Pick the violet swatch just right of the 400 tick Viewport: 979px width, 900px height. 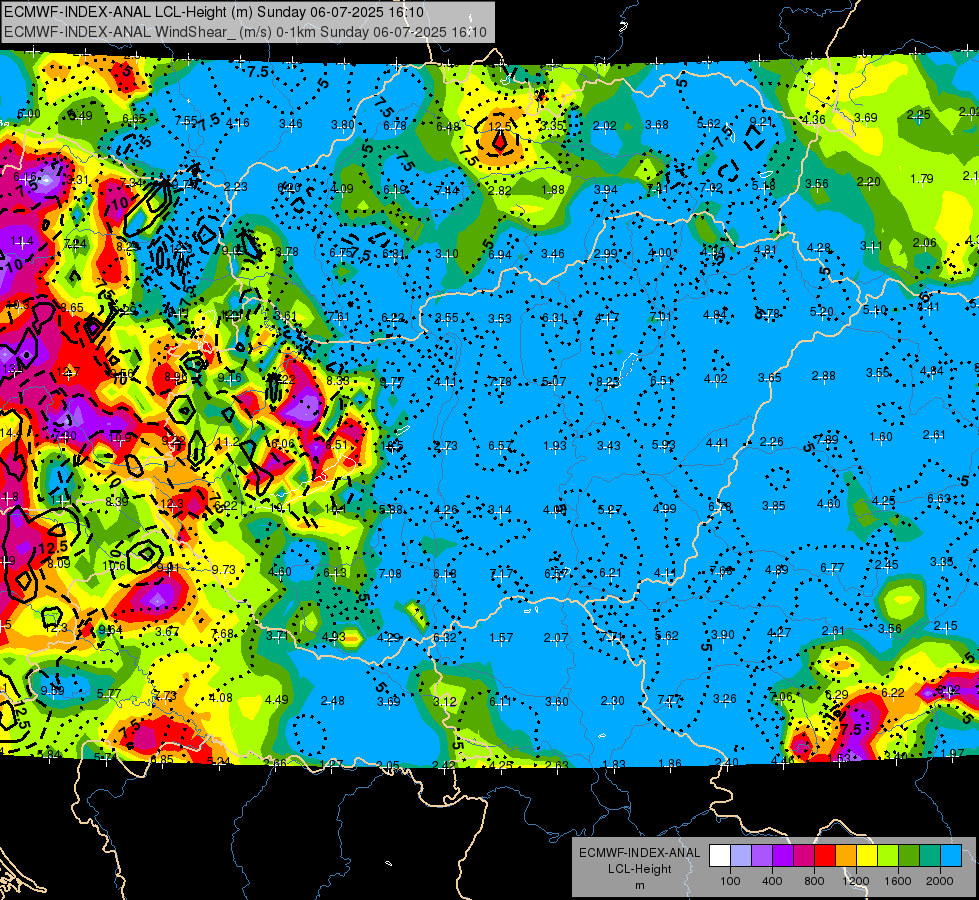tap(783, 856)
